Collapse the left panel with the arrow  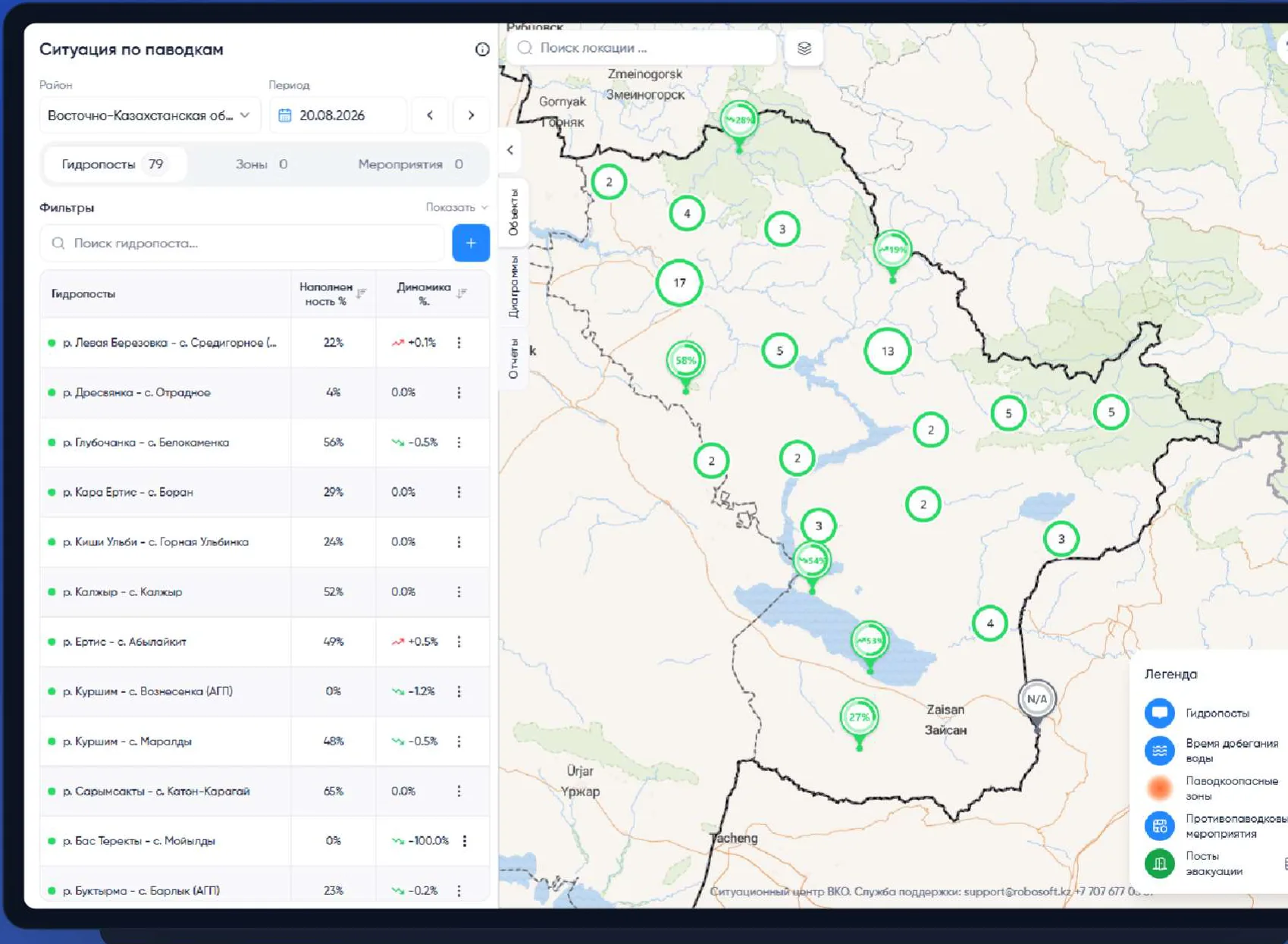point(510,150)
